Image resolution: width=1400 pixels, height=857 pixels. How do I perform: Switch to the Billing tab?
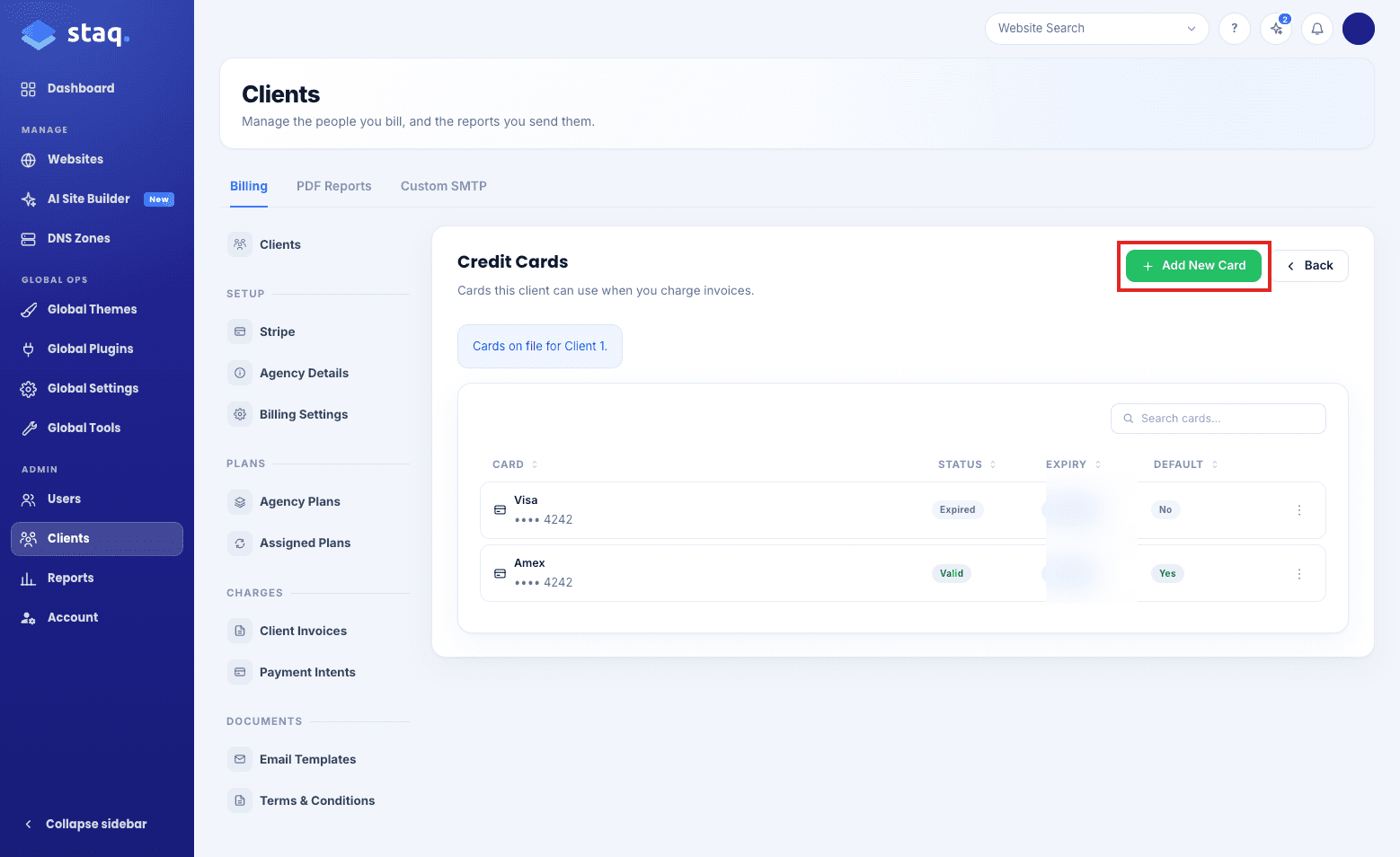249,186
